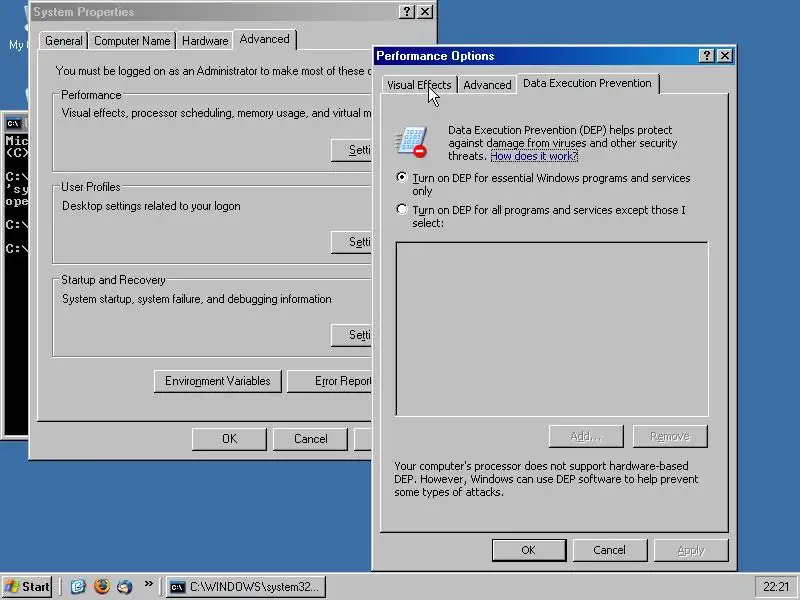Open the Computer Name tab
800x600 pixels.
point(132,41)
